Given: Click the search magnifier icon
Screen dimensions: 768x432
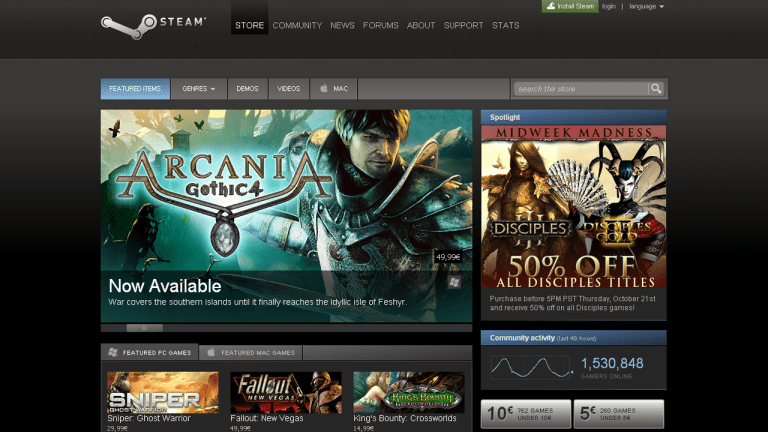Looking at the screenshot, I should 656,89.
